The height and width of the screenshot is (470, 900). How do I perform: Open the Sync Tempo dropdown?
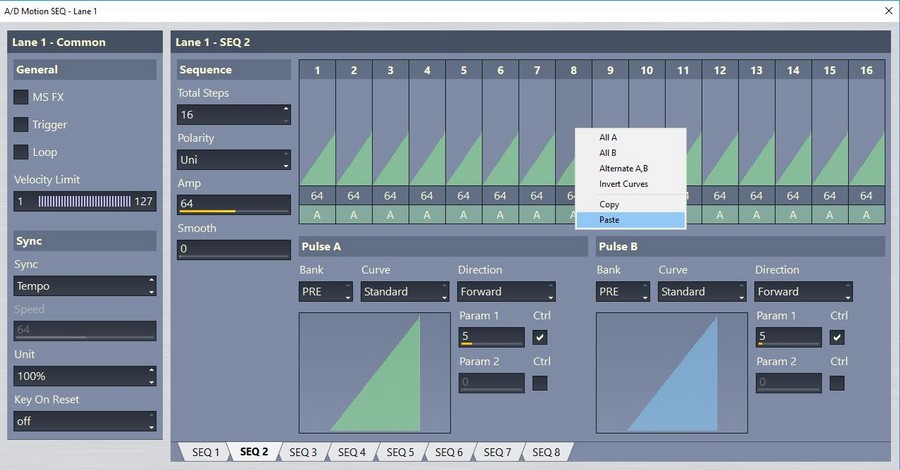[x=85, y=286]
